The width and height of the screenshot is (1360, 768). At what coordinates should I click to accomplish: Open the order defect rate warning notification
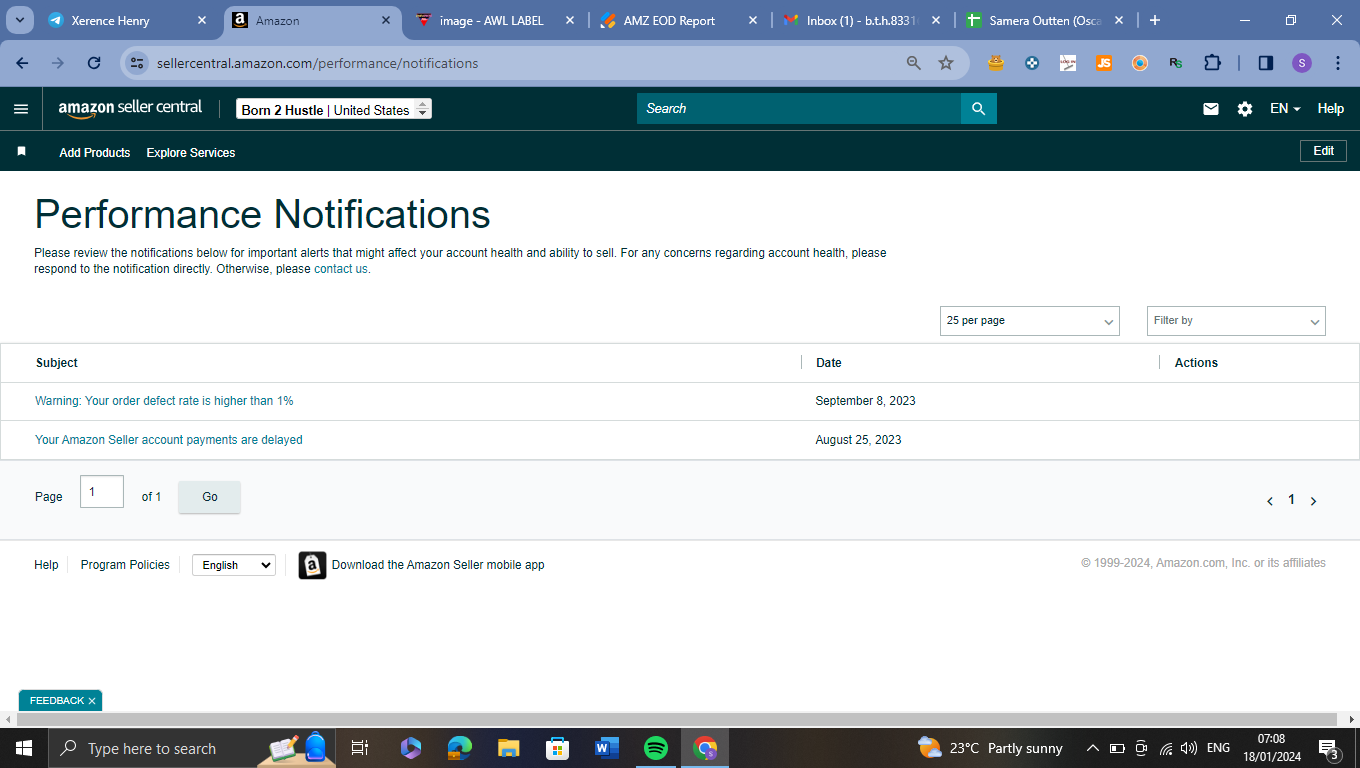point(164,401)
